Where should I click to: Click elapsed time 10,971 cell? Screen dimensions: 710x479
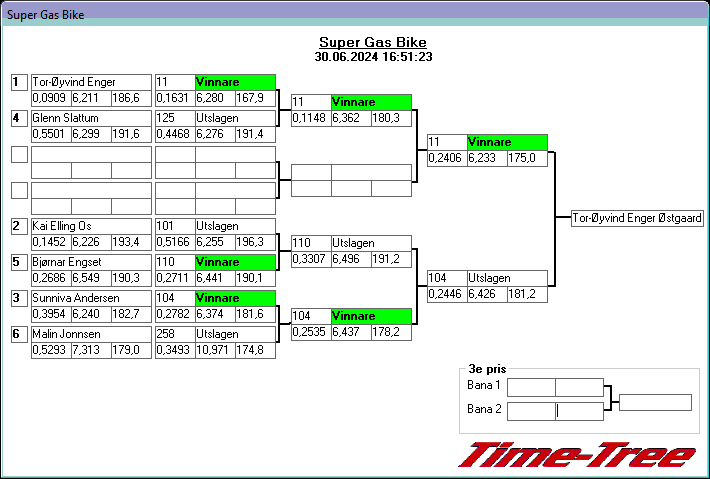point(216,350)
